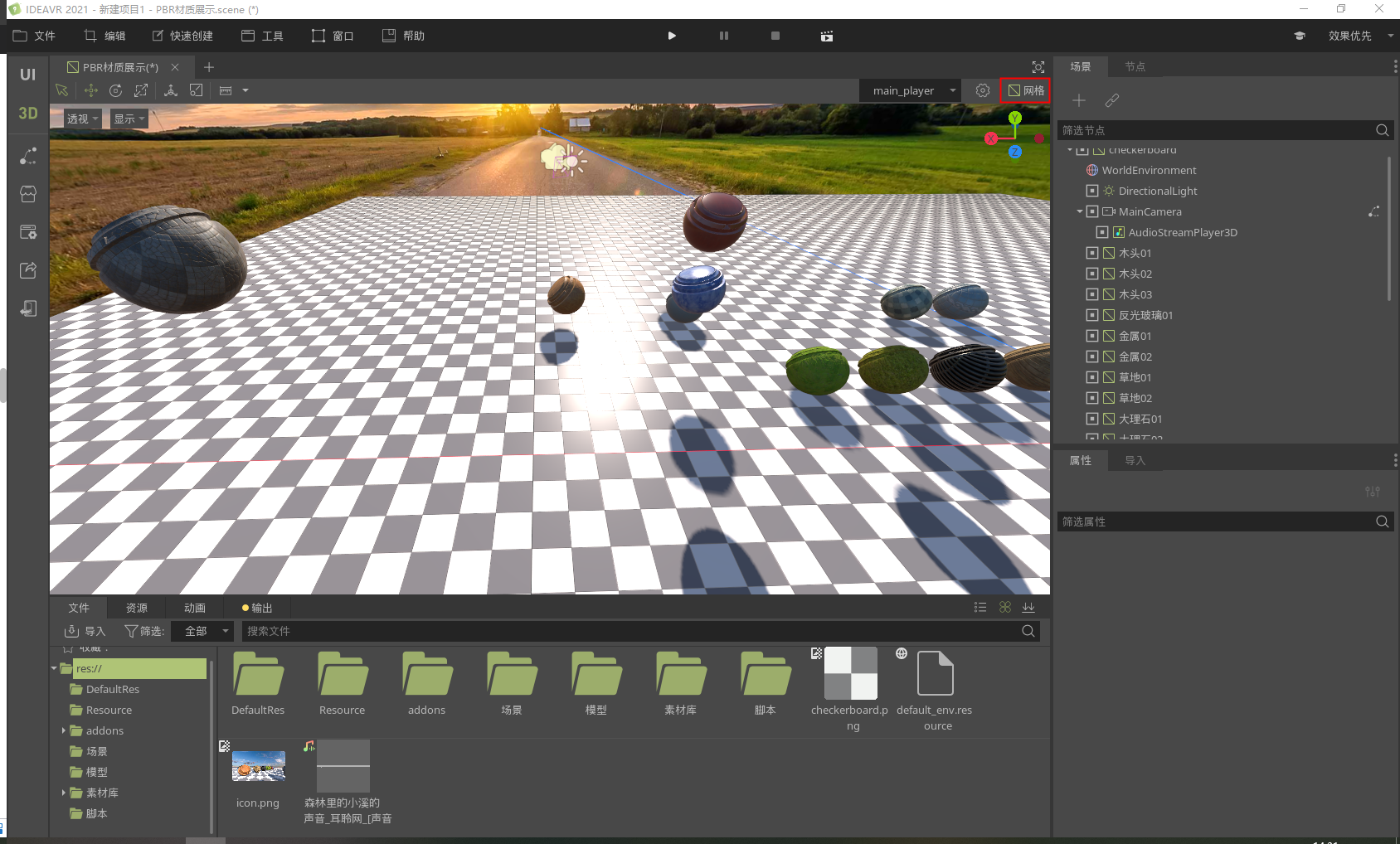Activate the move tool in viewport toolbar
Image resolution: width=1400 pixels, height=844 pixels.
(x=90, y=90)
